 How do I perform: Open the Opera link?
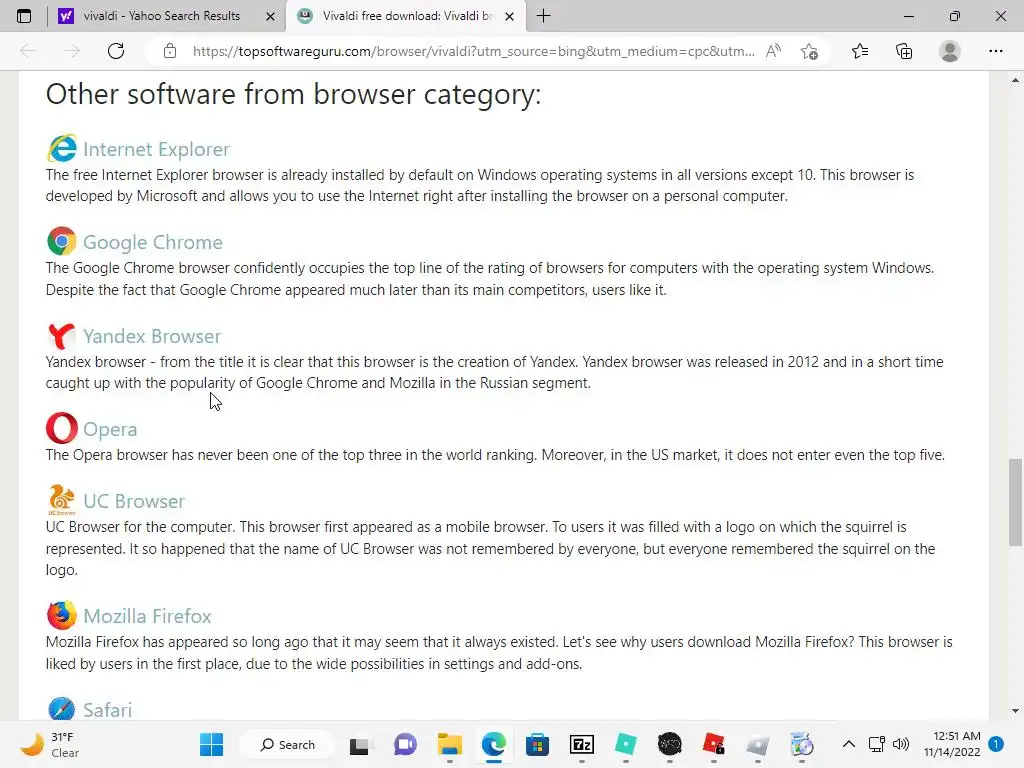(110, 430)
